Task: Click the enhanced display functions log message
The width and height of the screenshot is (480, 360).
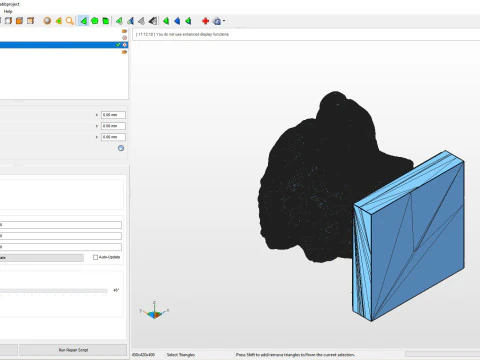Action: point(182,34)
